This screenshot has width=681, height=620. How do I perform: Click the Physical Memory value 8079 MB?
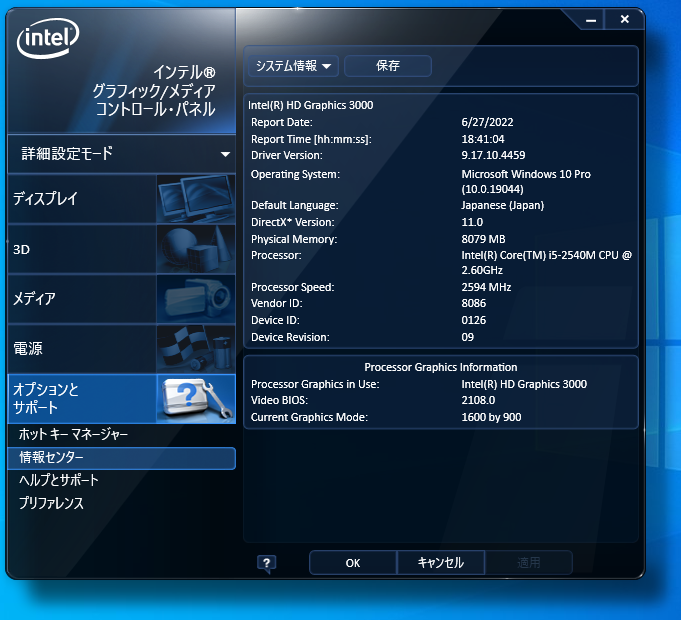(x=483, y=239)
